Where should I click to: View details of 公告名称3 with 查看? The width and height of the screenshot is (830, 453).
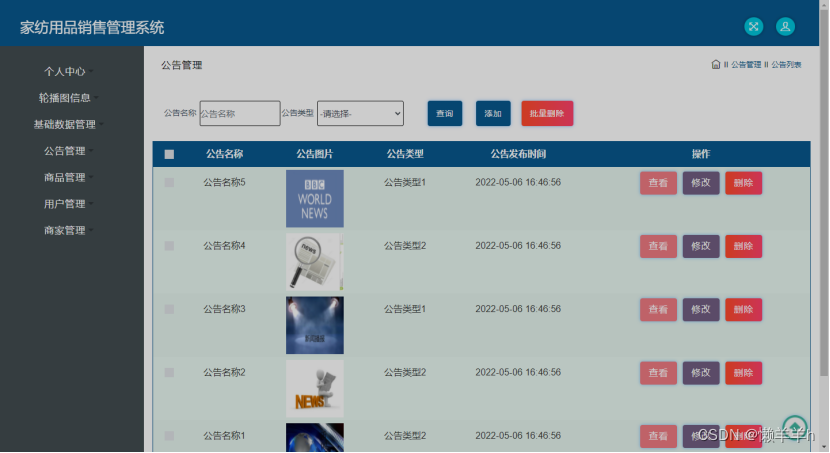tap(658, 310)
